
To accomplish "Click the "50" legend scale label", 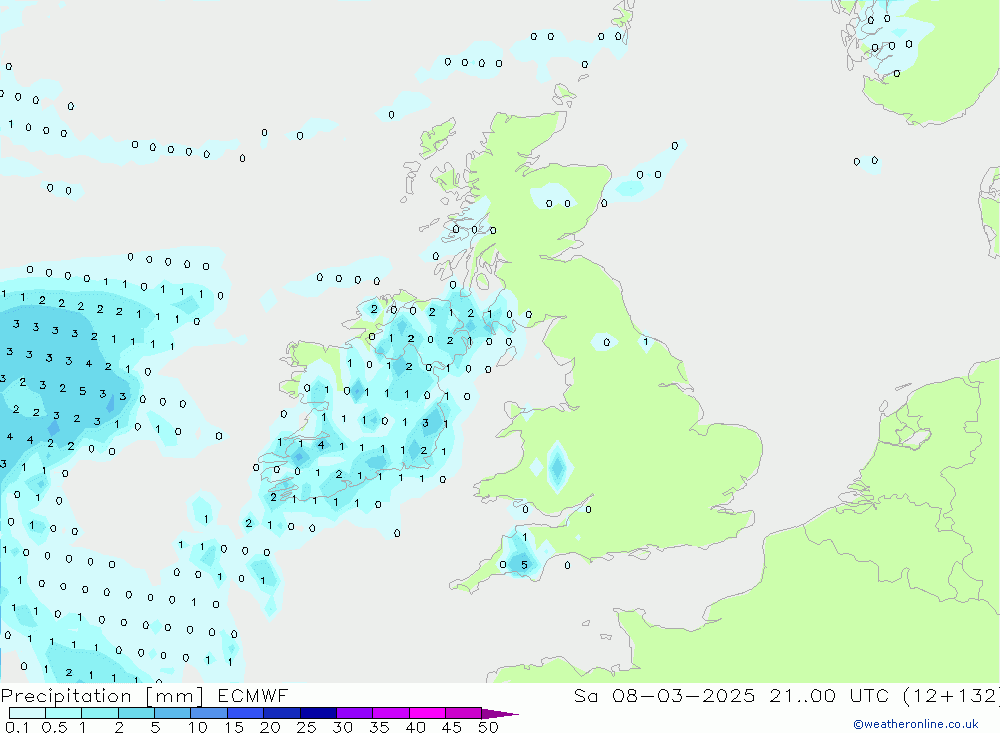I will coord(488,727).
